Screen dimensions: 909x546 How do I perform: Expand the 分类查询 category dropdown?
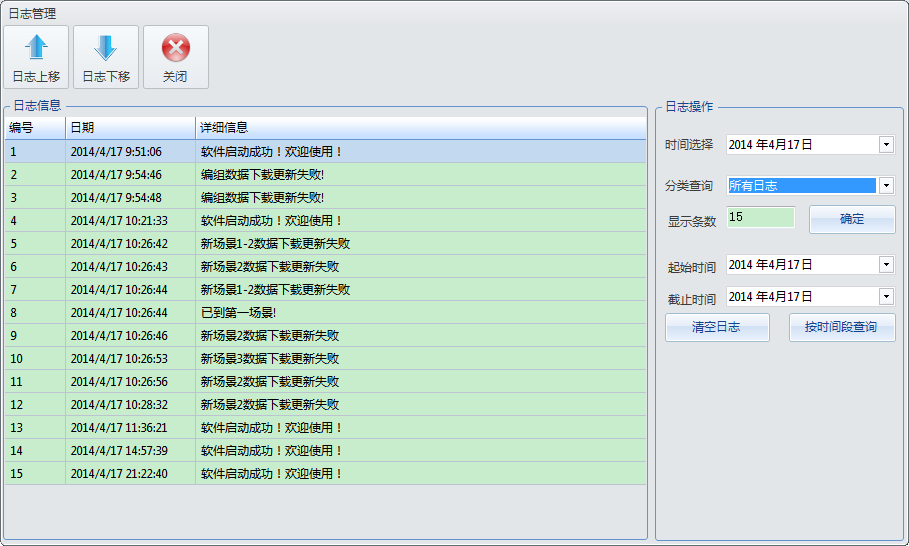886,186
